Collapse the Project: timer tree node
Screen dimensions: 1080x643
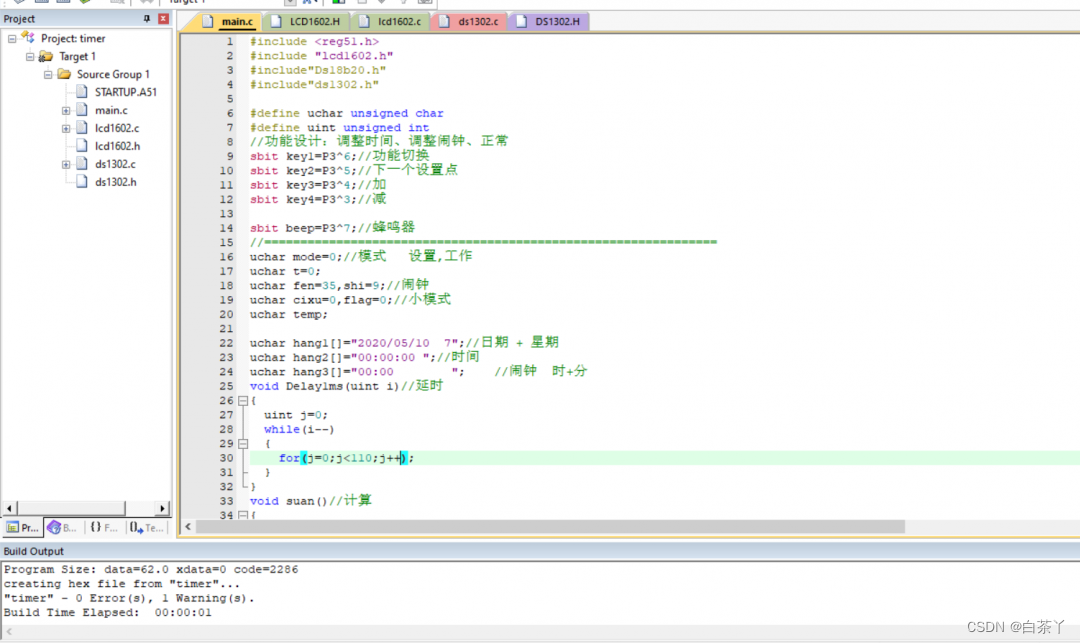point(12,39)
